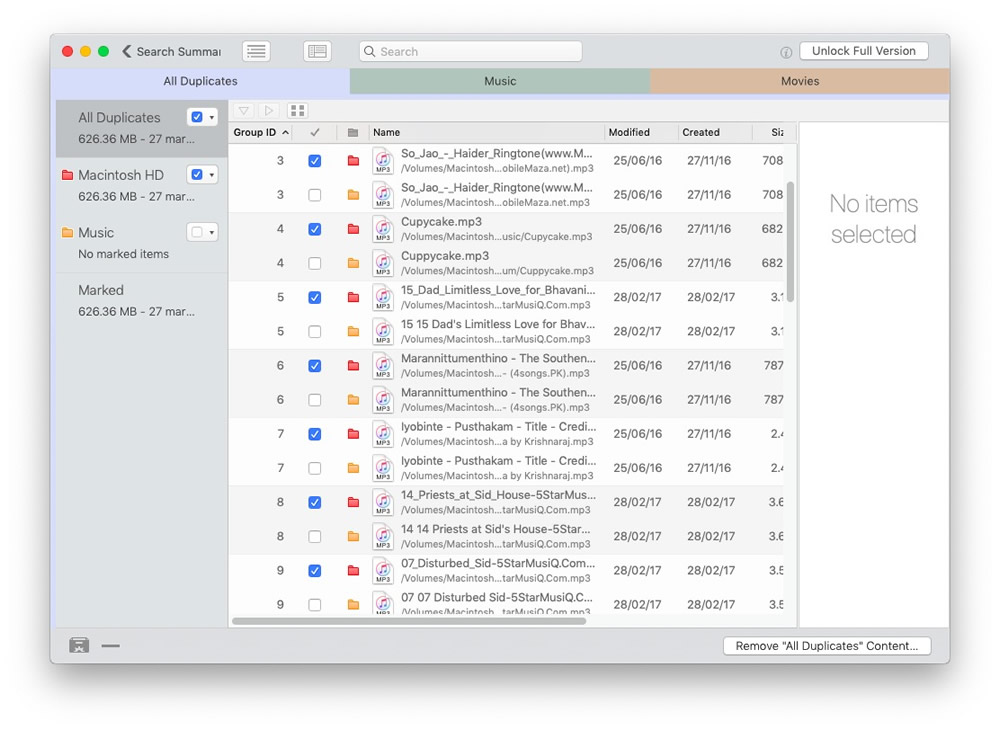
Task: Click the MP3 file icon for Cupycake.mp3
Action: (x=383, y=229)
